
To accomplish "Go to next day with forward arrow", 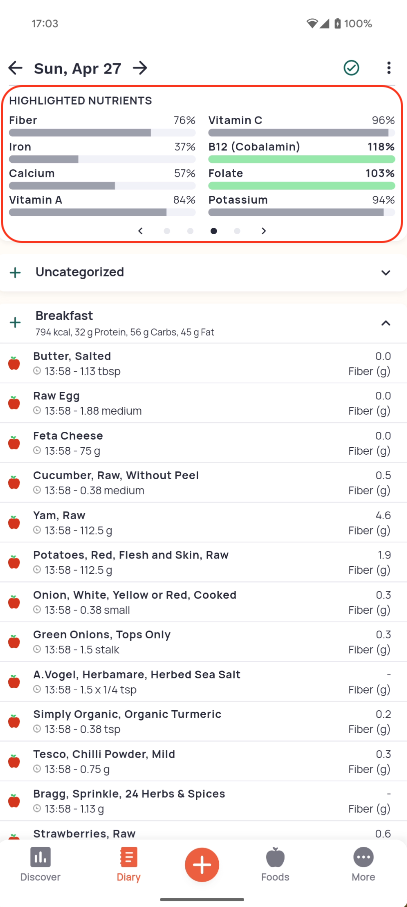I will pyautogui.click(x=140, y=68).
